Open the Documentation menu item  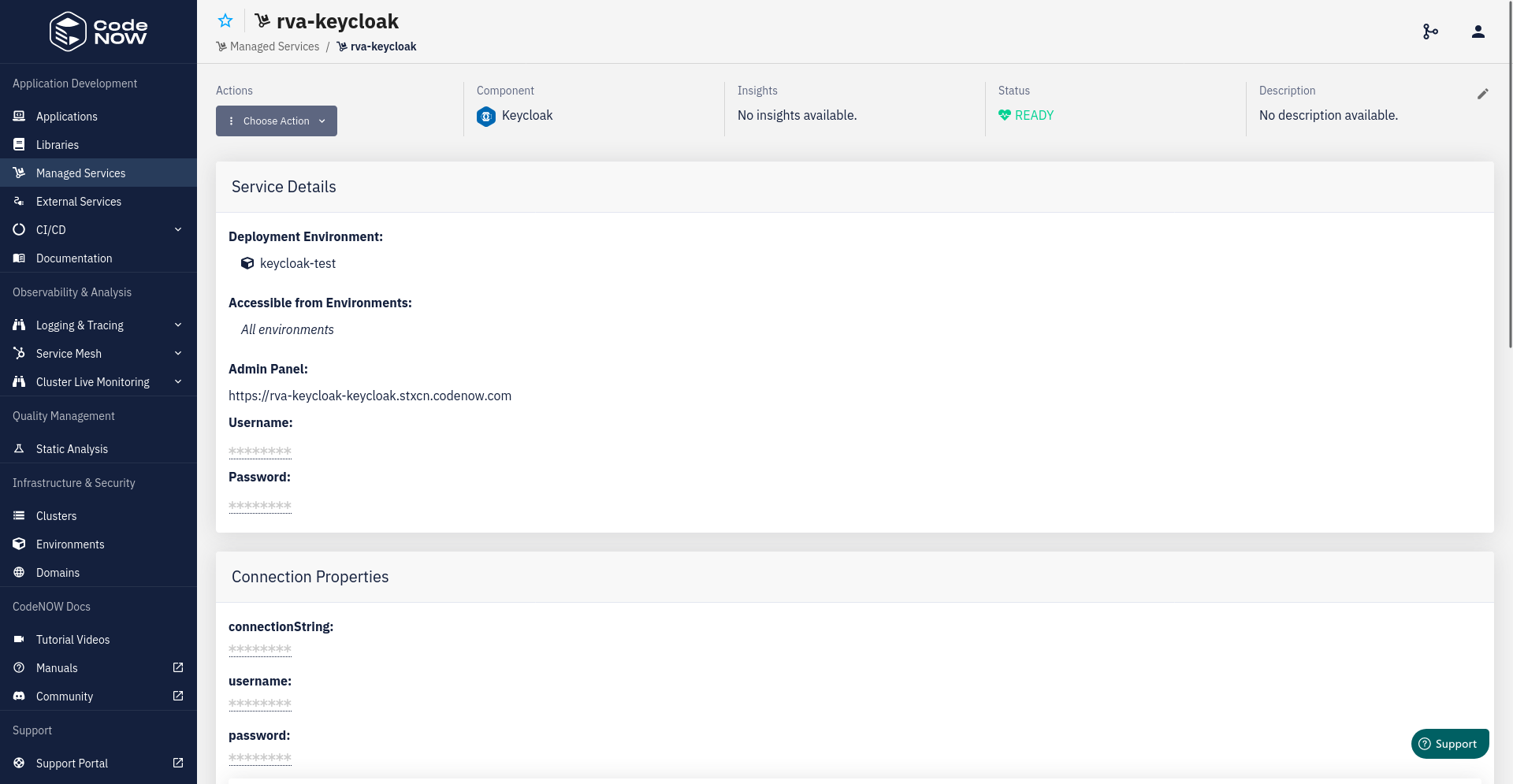click(99, 258)
